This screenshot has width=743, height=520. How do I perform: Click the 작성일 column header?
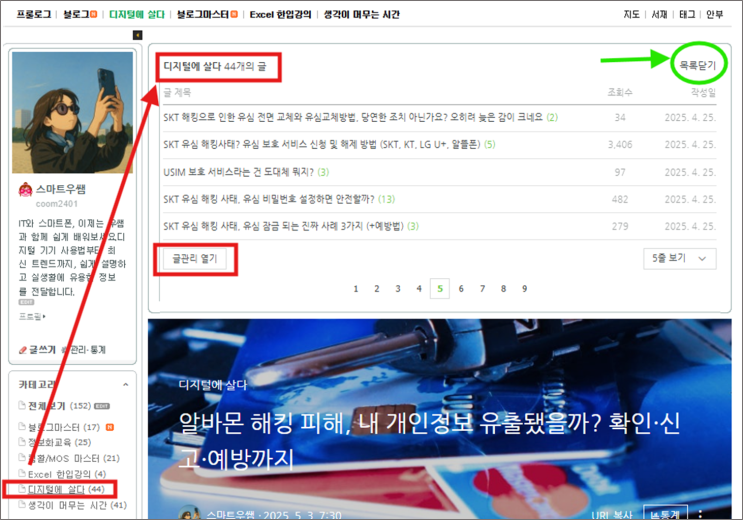click(x=703, y=92)
